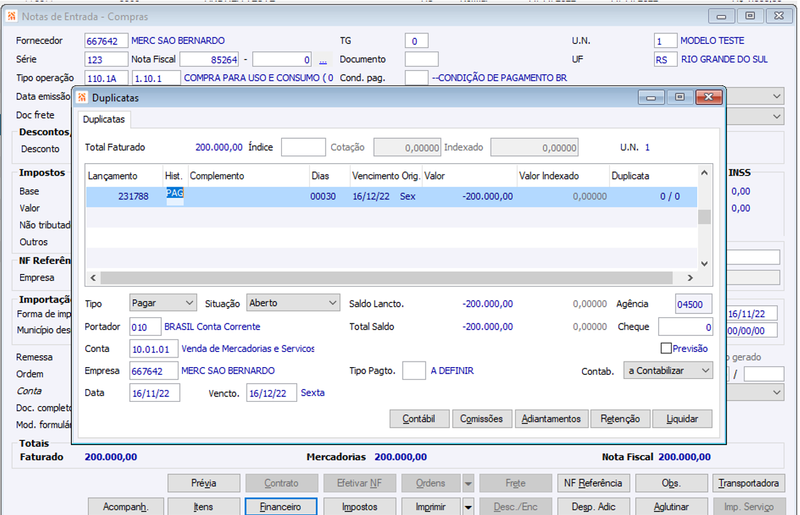Screen dimensions: 800x515
Task: Click the ellipsis lookup next to Nota Fiscal
Action: tap(323, 60)
